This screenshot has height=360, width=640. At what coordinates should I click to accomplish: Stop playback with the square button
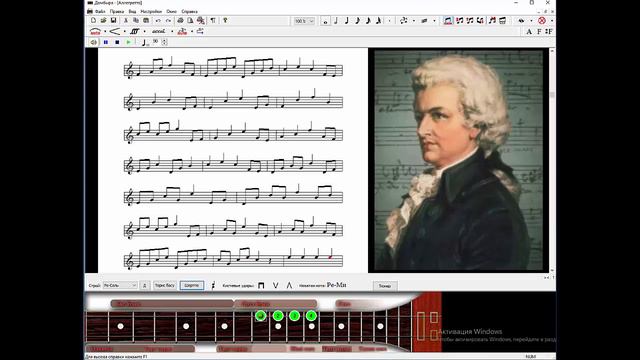[117, 42]
